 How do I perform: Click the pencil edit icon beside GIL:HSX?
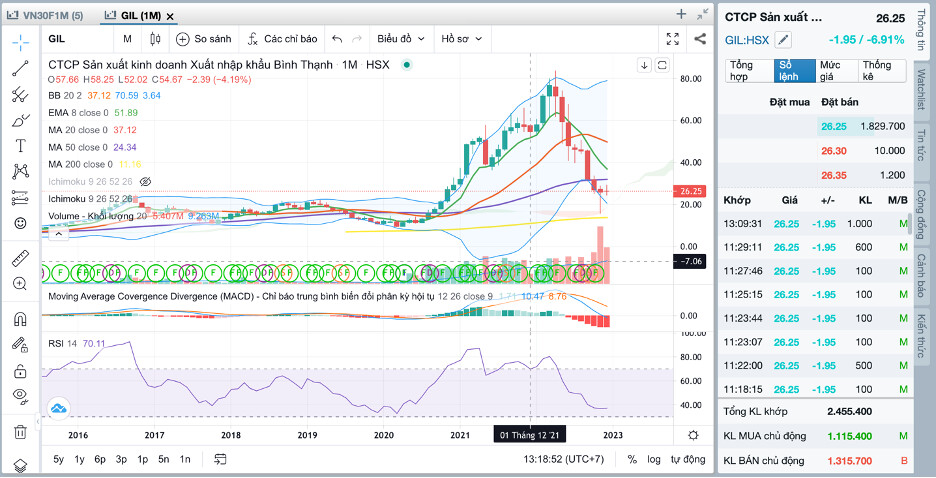[x=783, y=40]
